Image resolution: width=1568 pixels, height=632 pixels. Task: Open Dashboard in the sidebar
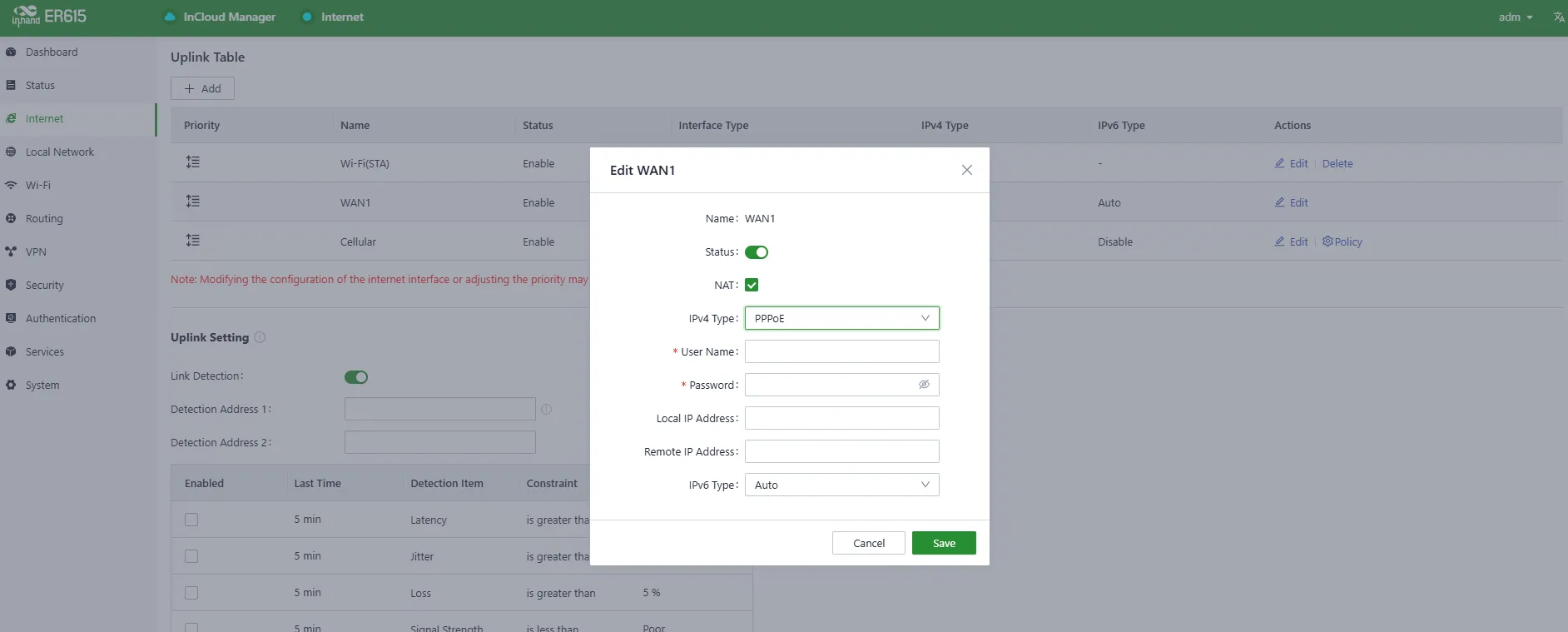(78, 52)
